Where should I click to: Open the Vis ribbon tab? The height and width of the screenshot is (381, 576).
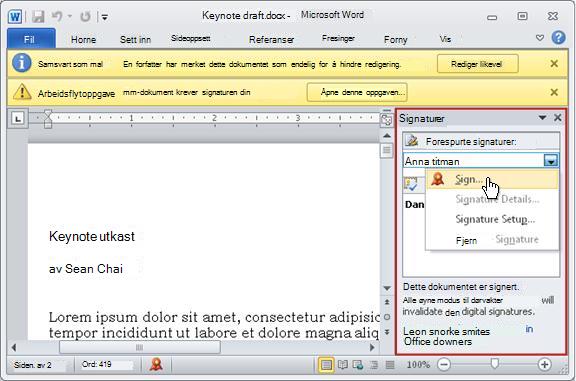tap(445, 39)
